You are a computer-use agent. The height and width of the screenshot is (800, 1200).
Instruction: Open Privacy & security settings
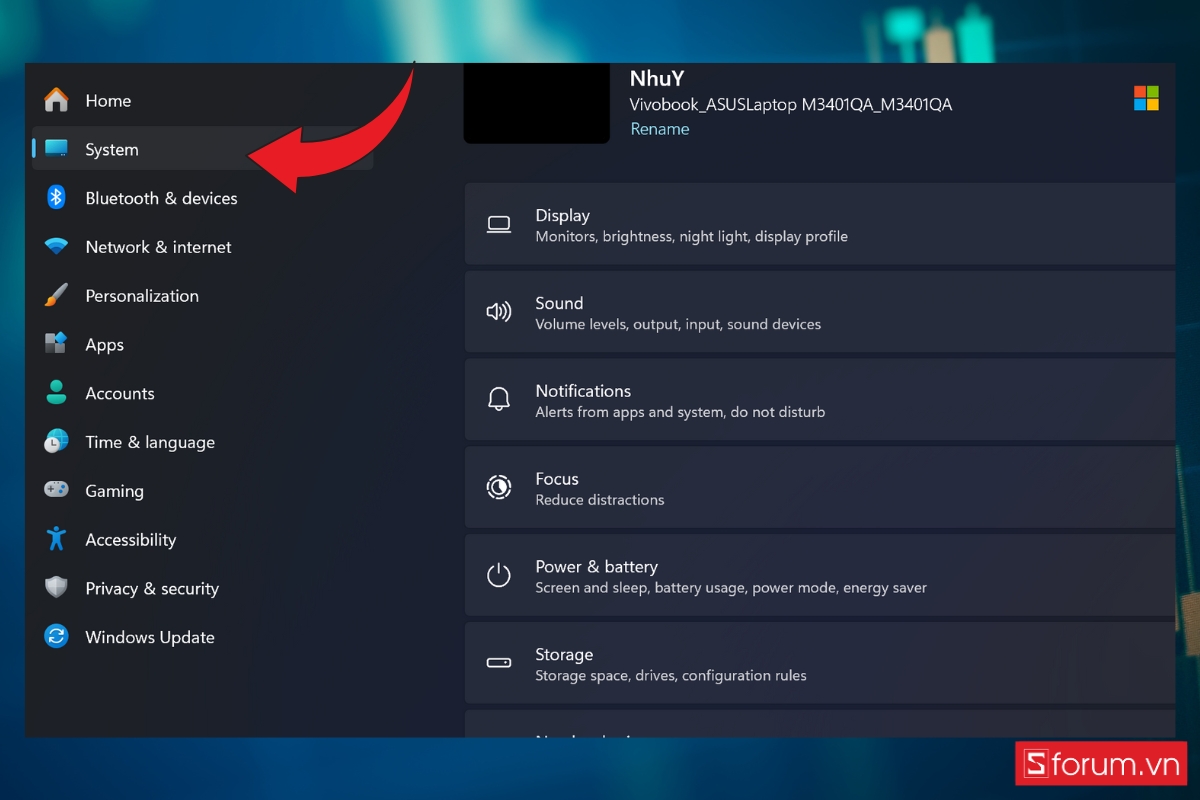[x=202, y=588]
